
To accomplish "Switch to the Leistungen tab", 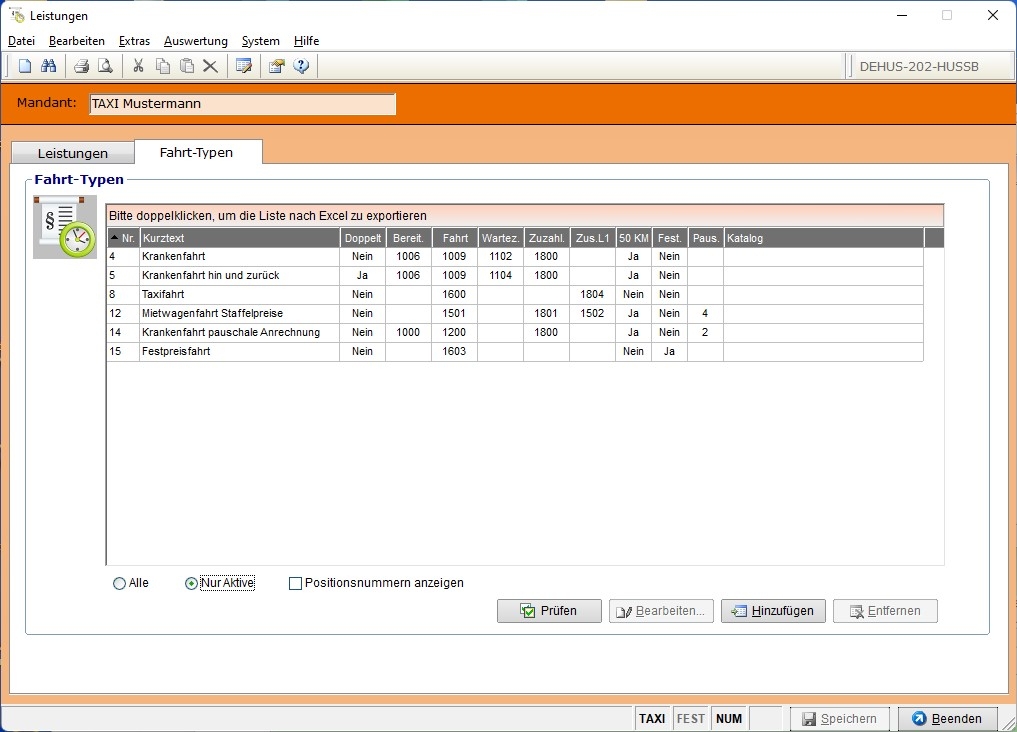I will pyautogui.click(x=73, y=153).
